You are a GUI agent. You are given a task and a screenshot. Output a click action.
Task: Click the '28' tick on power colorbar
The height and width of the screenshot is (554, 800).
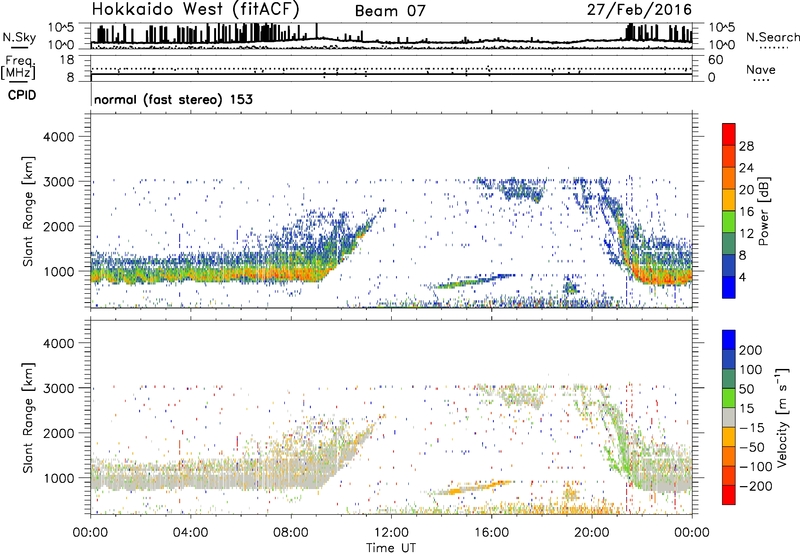tap(746, 146)
